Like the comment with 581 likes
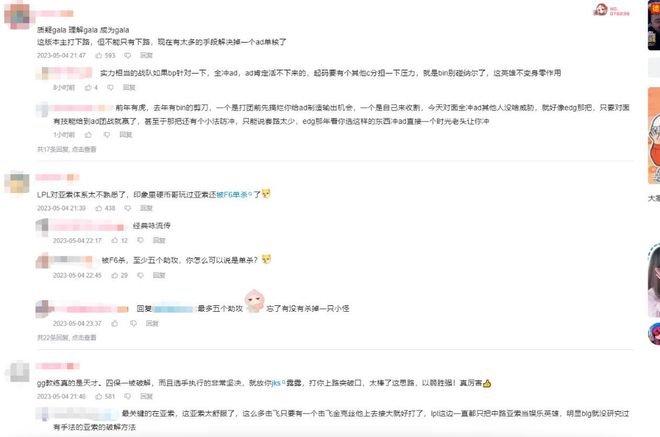 tap(105, 397)
